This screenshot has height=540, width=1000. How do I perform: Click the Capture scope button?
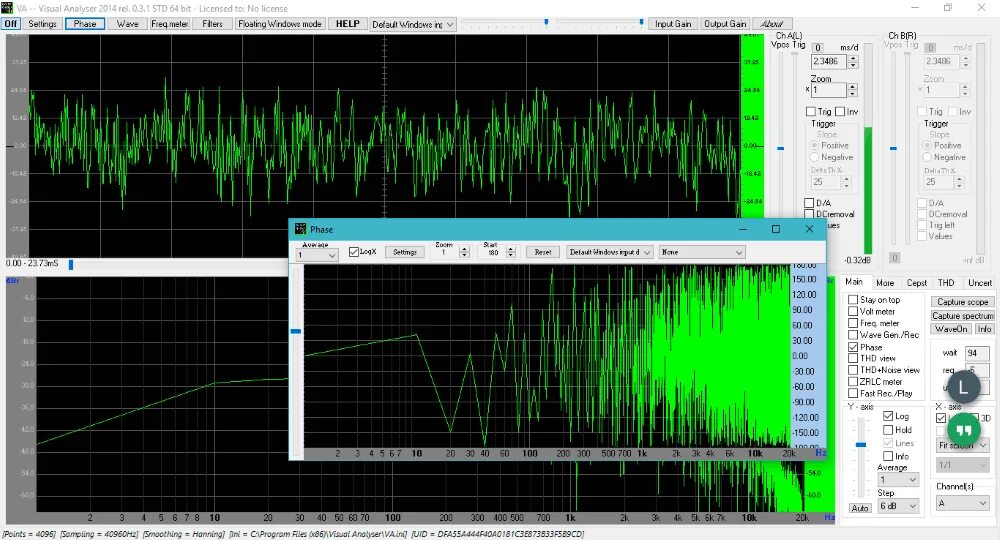(962, 302)
